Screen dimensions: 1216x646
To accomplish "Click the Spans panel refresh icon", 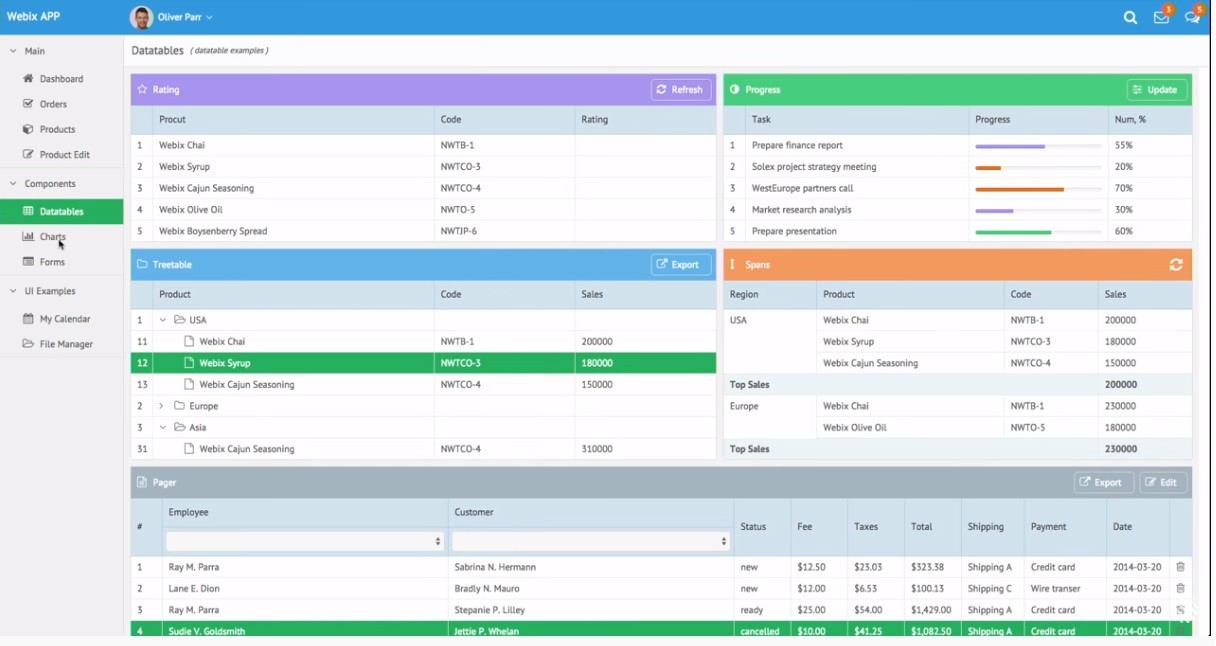I will [1176, 265].
